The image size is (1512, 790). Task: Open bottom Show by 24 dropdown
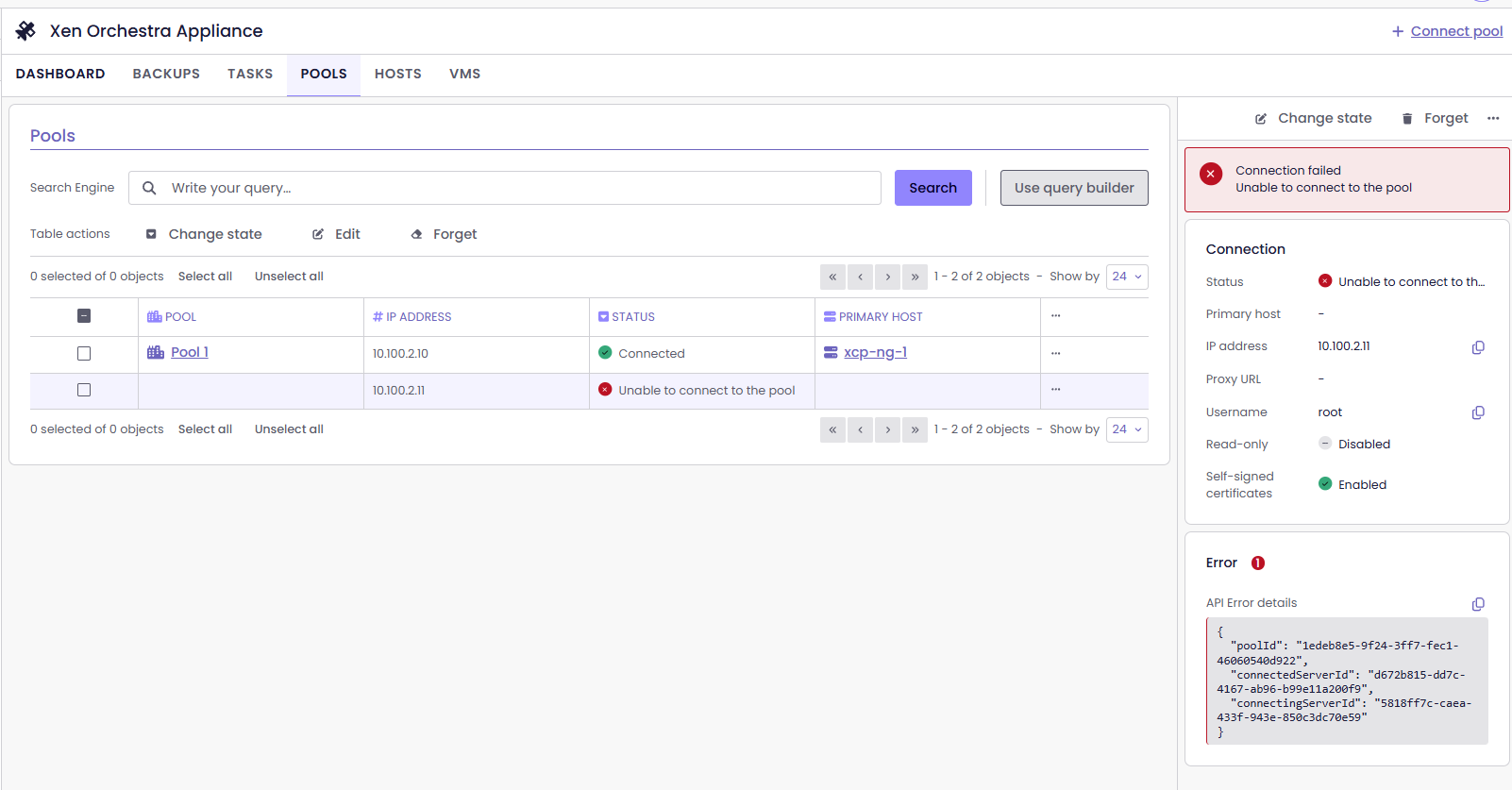tap(1127, 429)
